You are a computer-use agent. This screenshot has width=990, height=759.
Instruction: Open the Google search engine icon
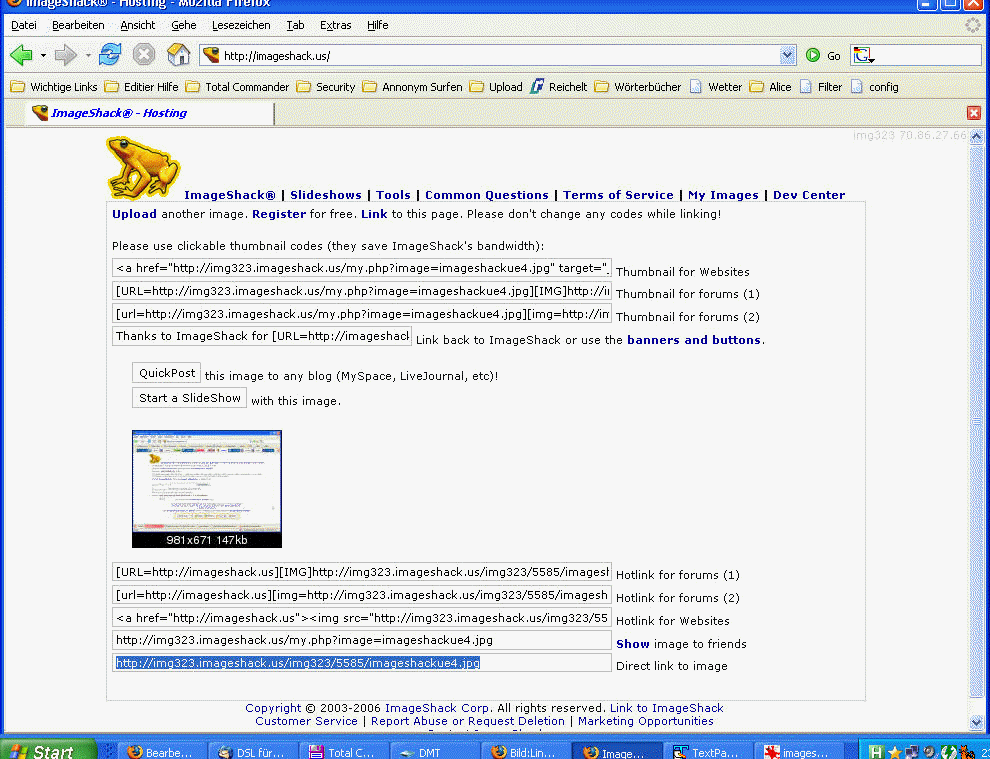pyautogui.click(x=862, y=56)
